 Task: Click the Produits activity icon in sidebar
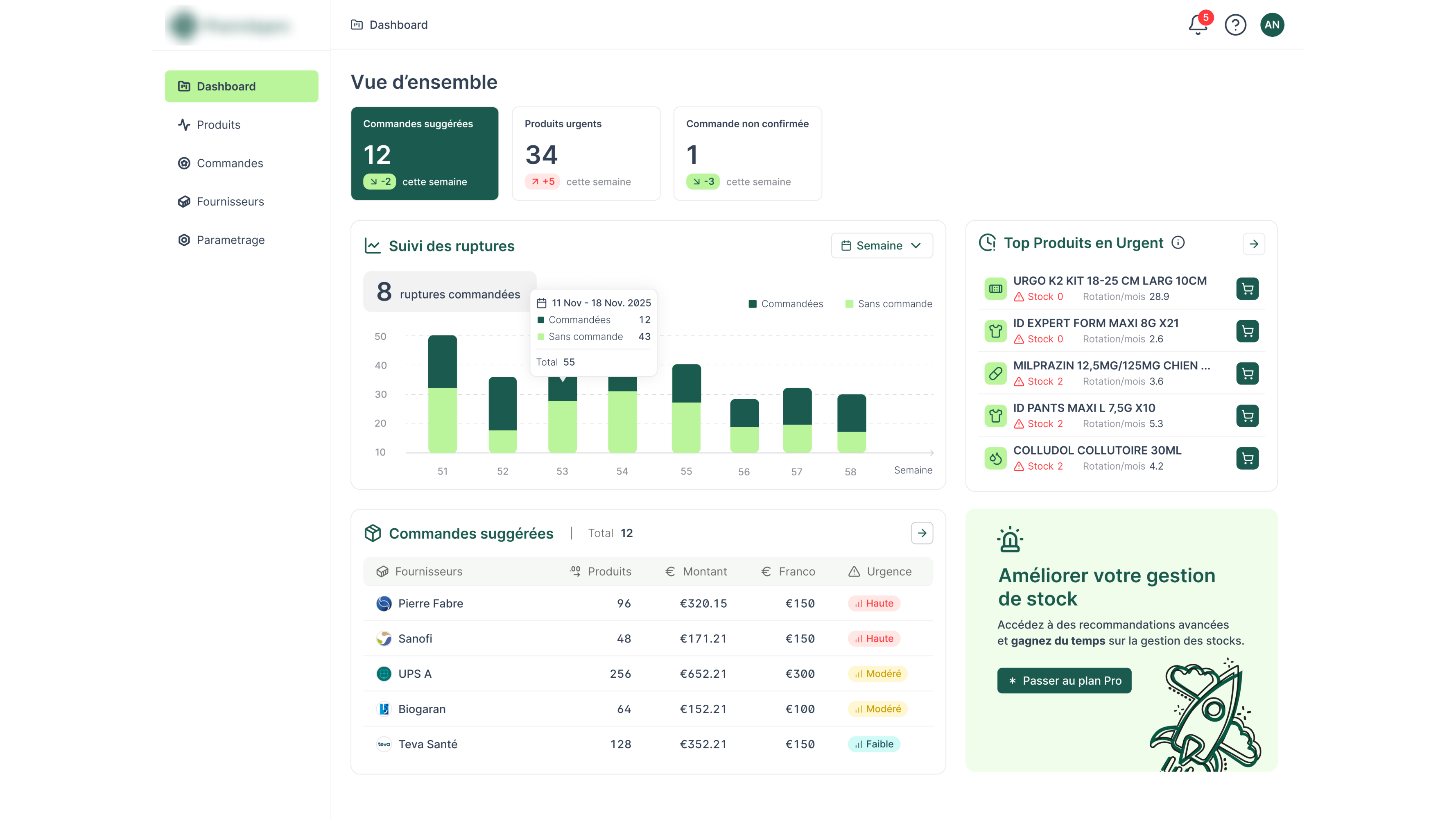click(184, 124)
